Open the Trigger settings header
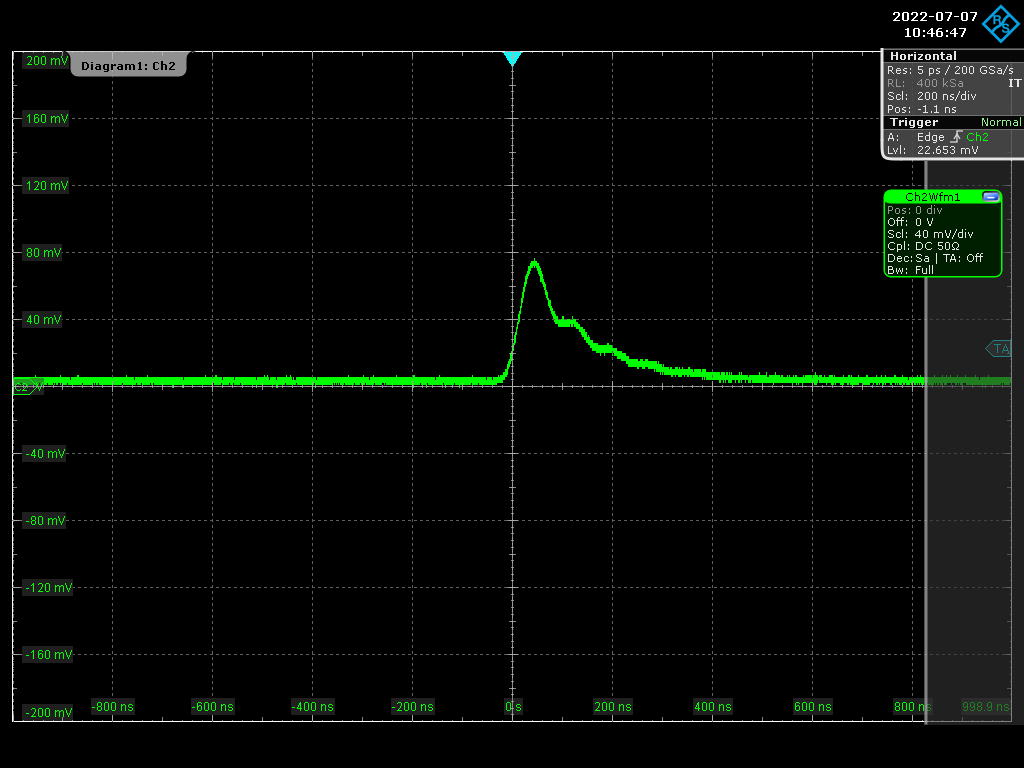 click(914, 122)
